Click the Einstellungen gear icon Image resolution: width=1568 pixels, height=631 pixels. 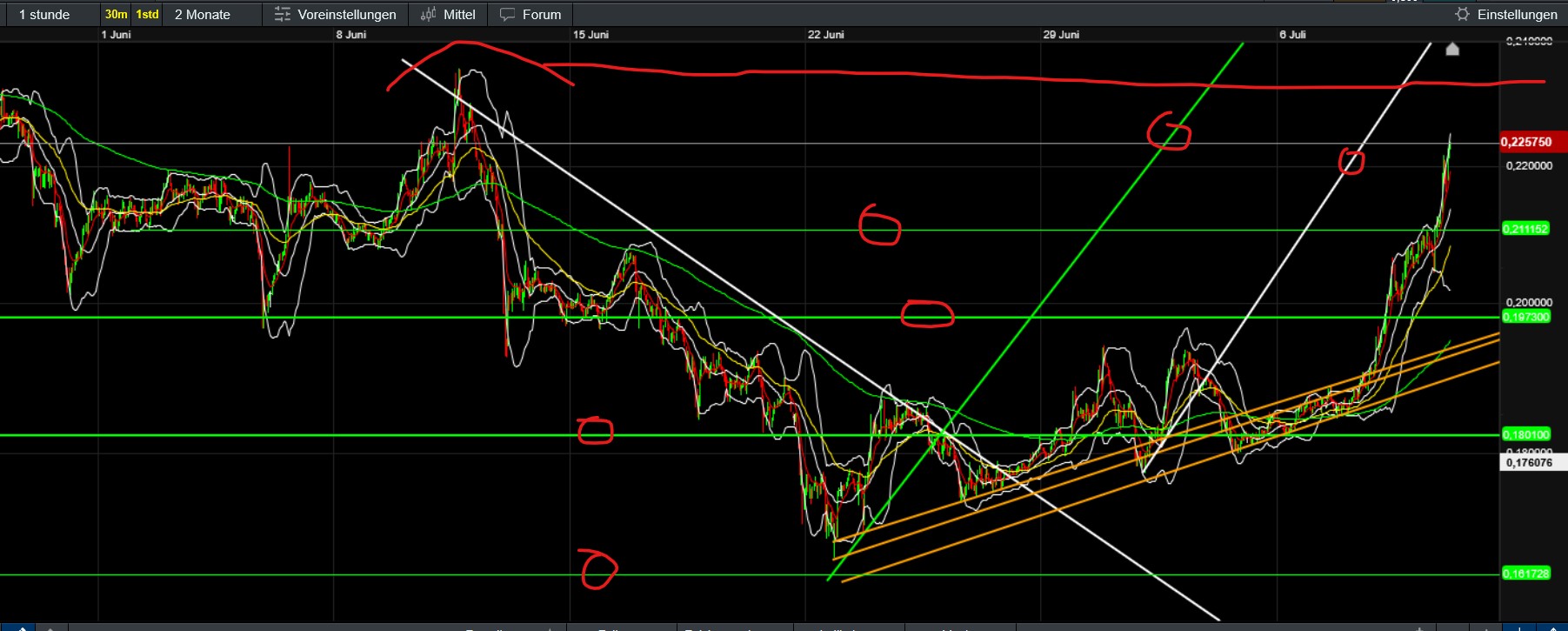[1462, 15]
